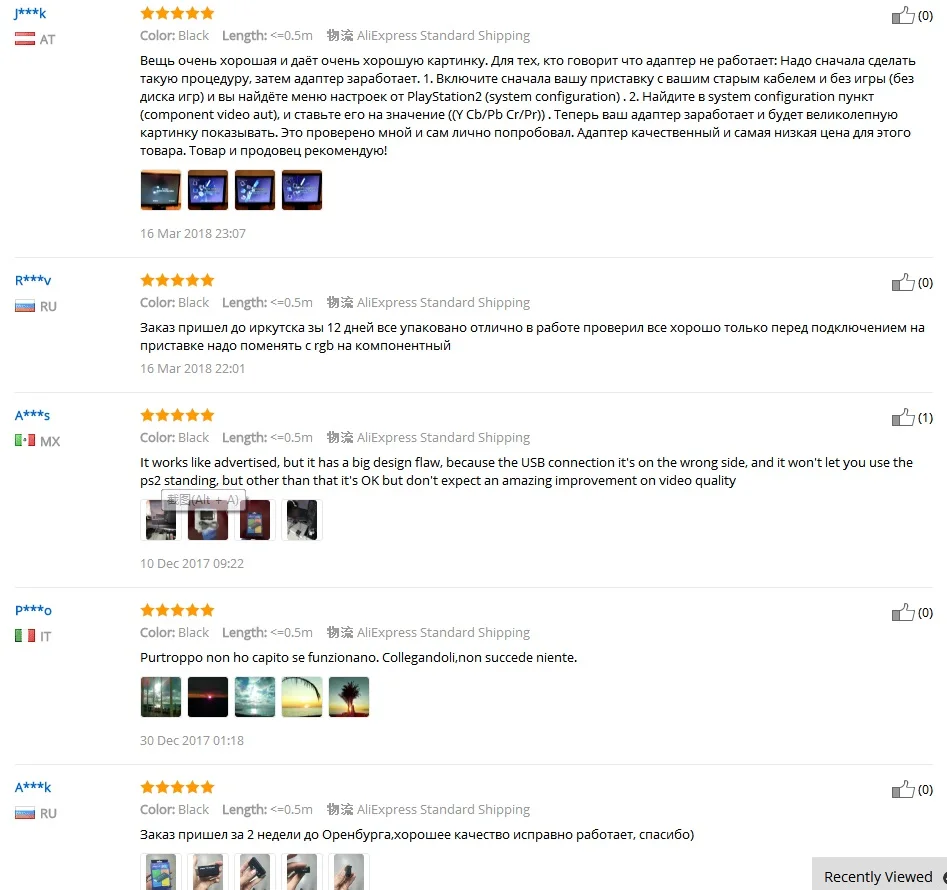View first photo in J***k's review
This screenshot has width=947, height=890.
pos(161,190)
